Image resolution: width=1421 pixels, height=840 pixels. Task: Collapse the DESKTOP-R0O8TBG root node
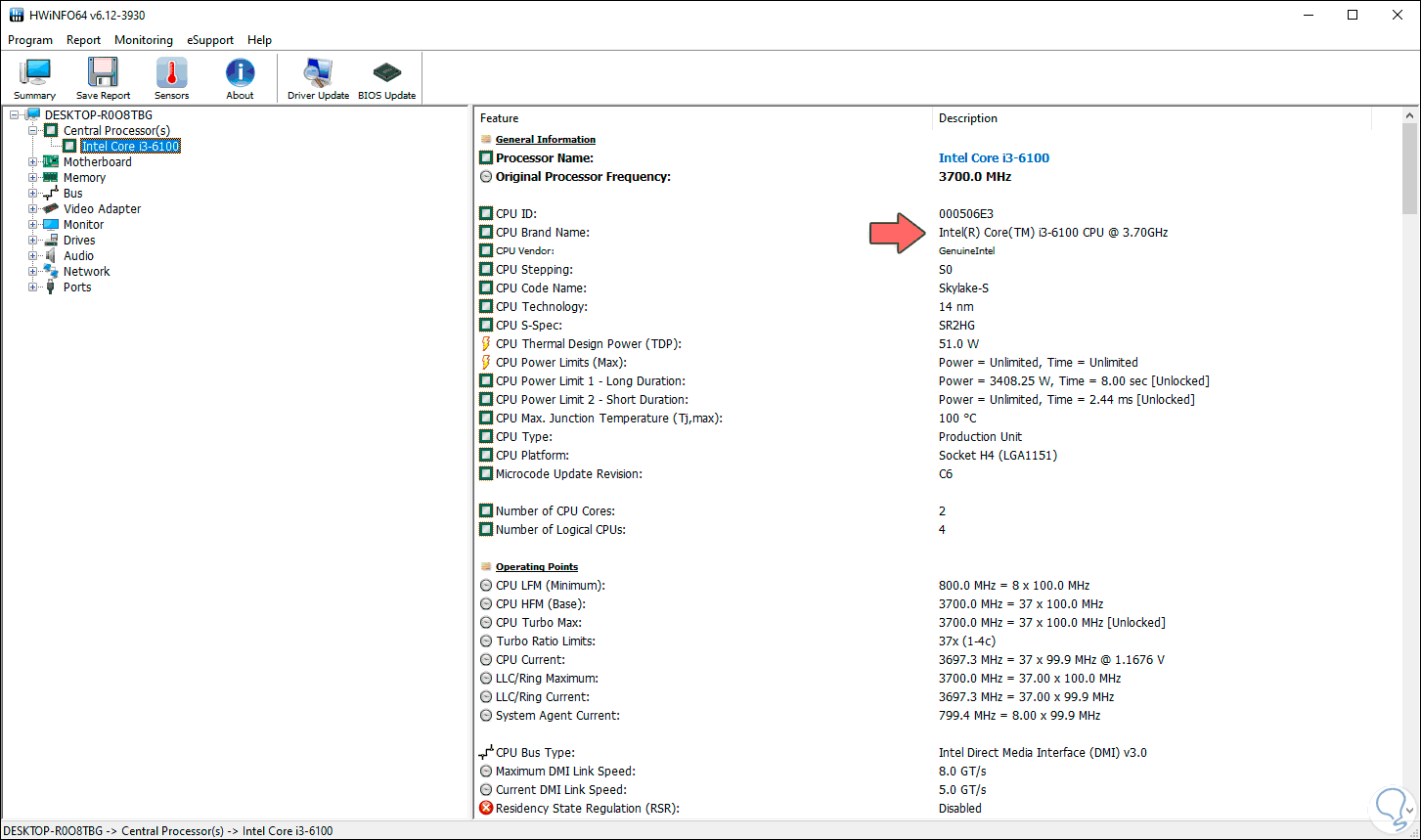click(x=16, y=115)
